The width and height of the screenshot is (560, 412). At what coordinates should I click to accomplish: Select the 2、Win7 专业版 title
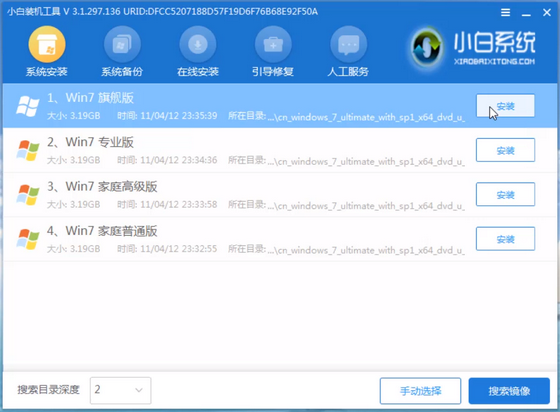pyautogui.click(x=90, y=142)
